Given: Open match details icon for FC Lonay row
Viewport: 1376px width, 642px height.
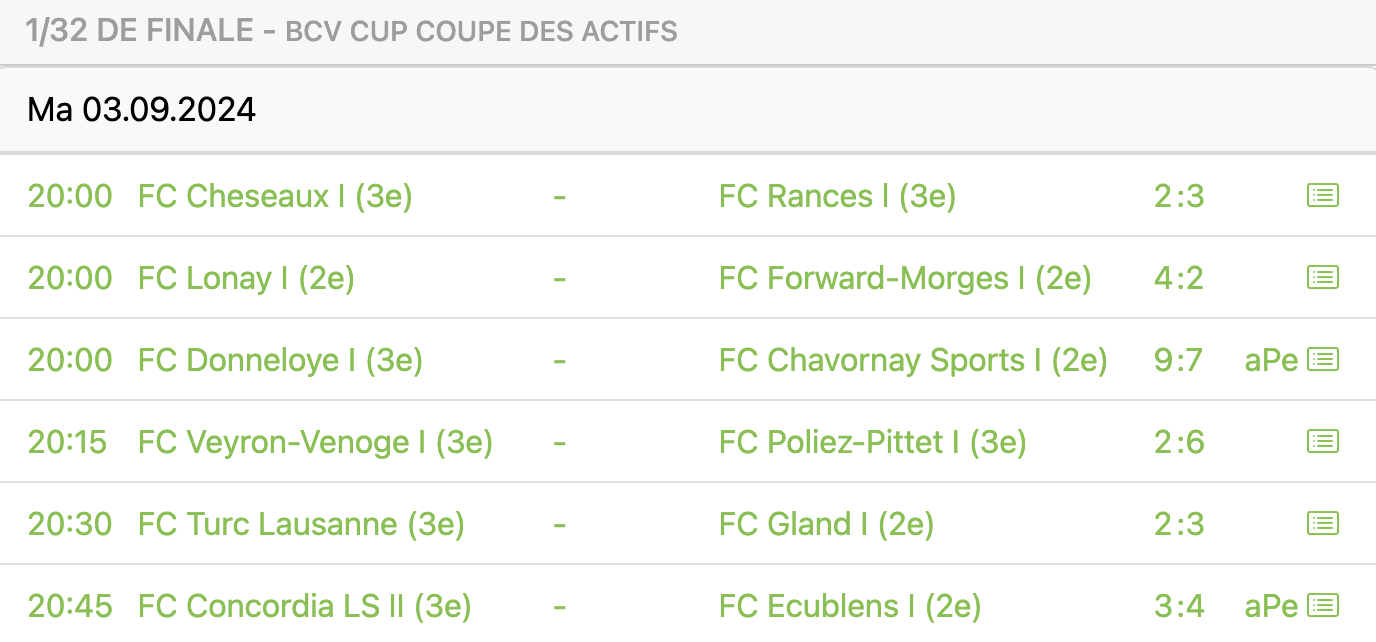Looking at the screenshot, I should [x=1323, y=278].
